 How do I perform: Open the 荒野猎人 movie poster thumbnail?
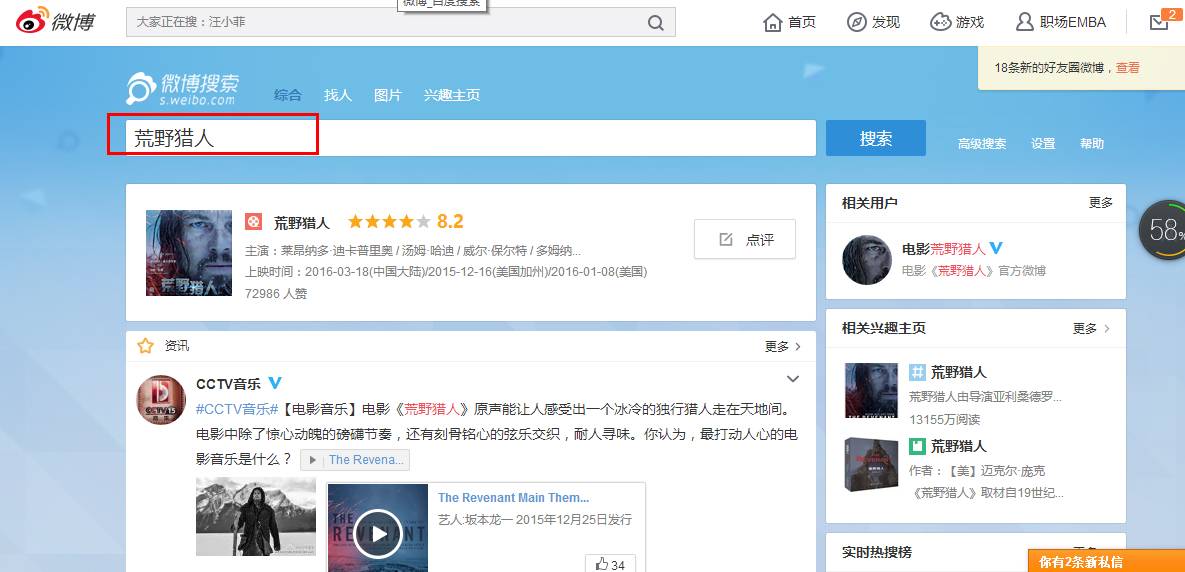(x=189, y=252)
